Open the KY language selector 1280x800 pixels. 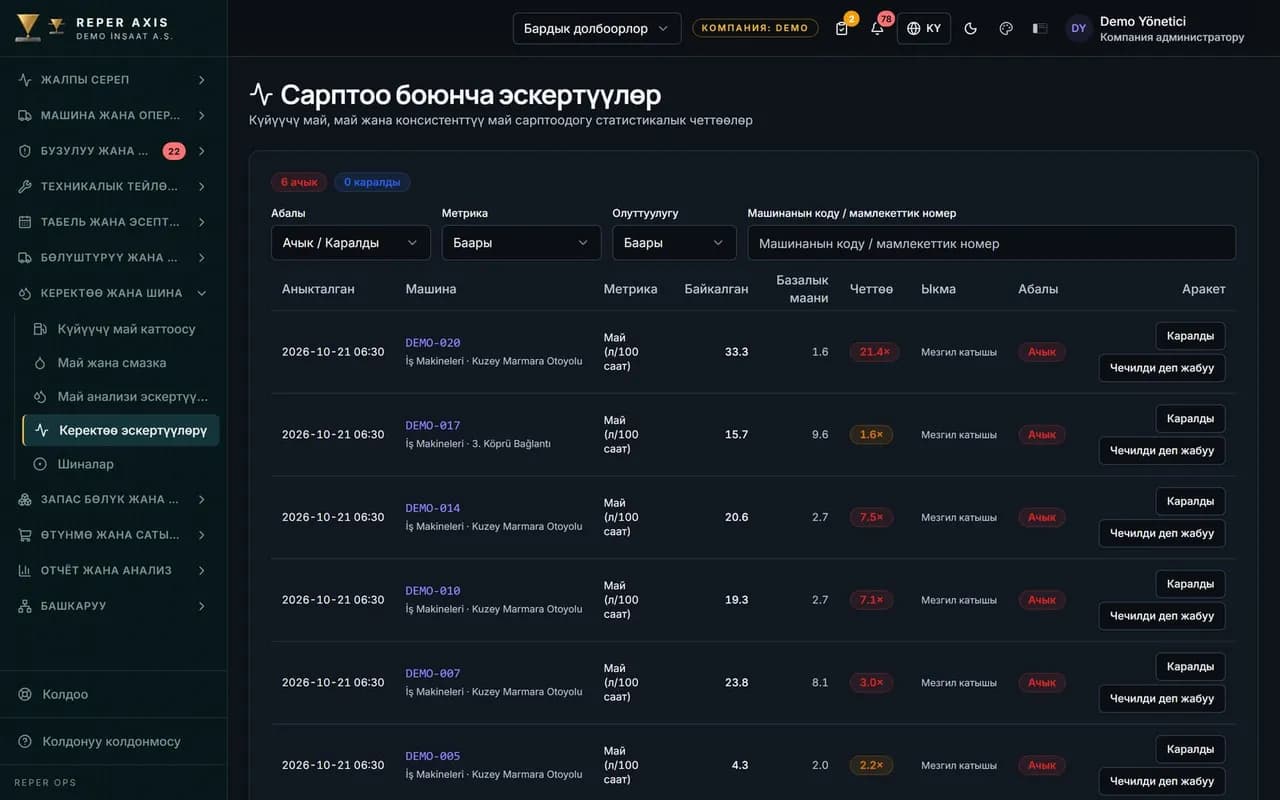click(x=924, y=28)
